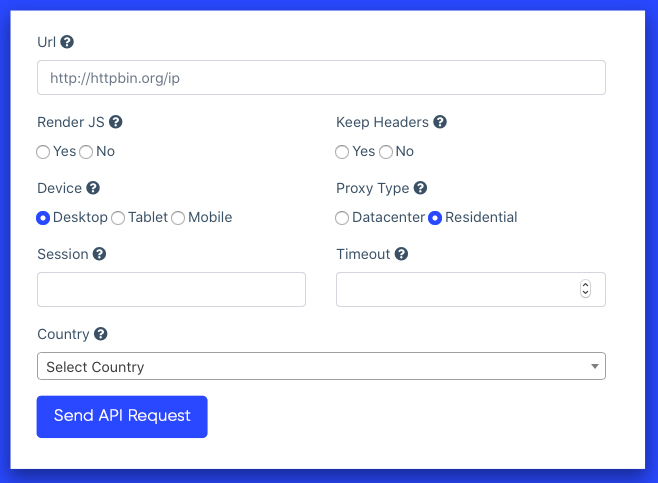658x483 pixels.
Task: Choose the Mobile device radio button
Action: pos(178,218)
